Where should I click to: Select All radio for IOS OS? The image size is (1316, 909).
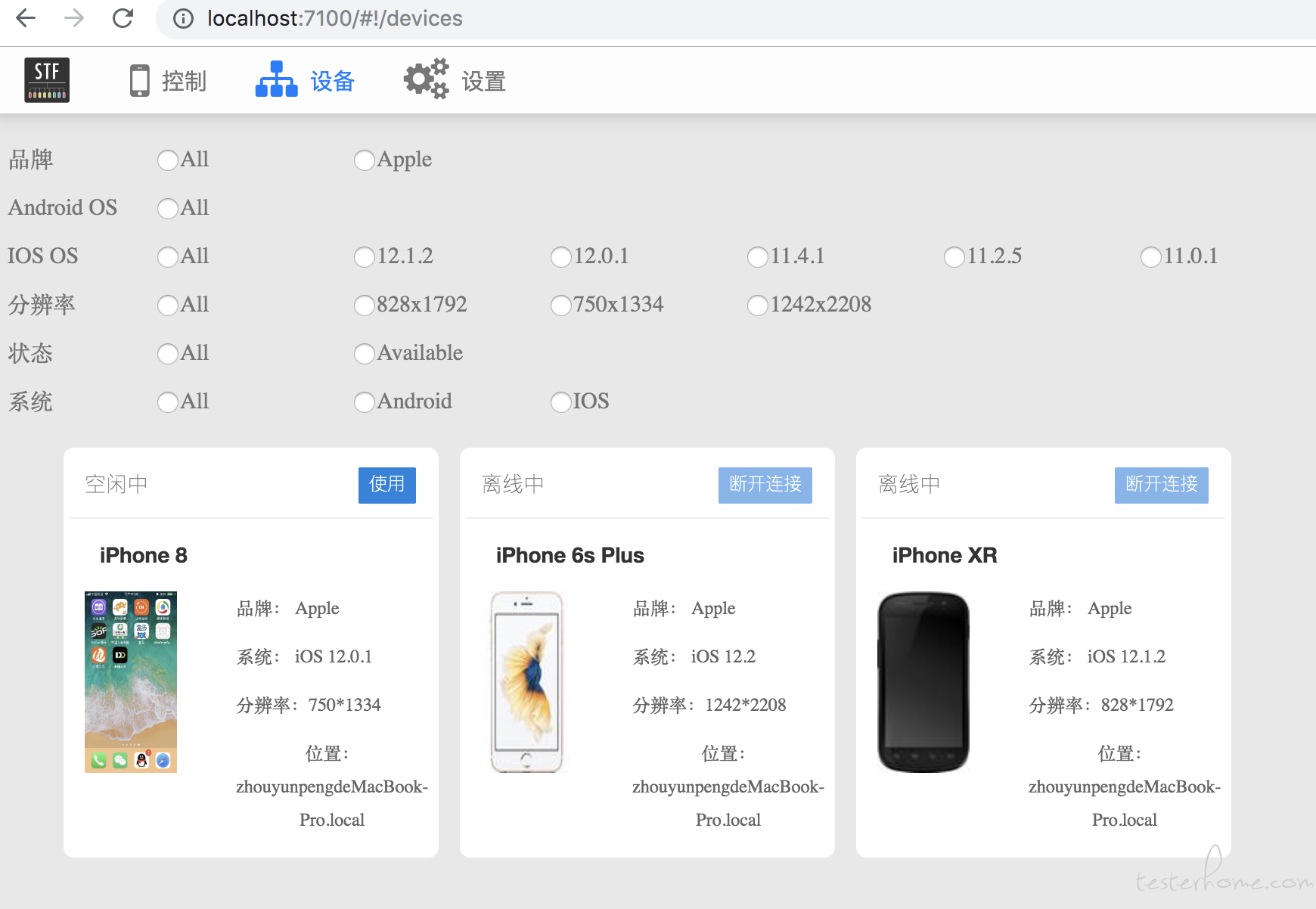click(x=168, y=257)
